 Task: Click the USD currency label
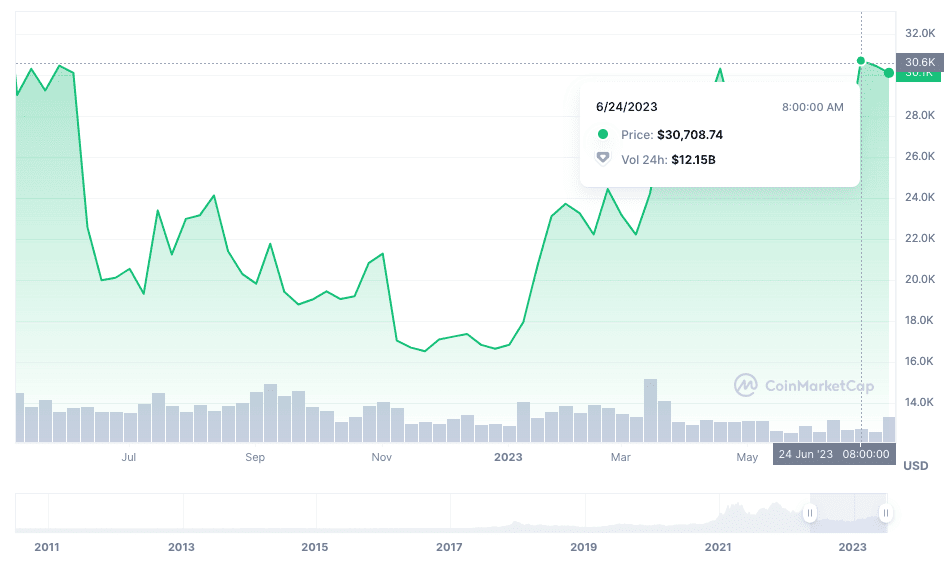(x=915, y=466)
